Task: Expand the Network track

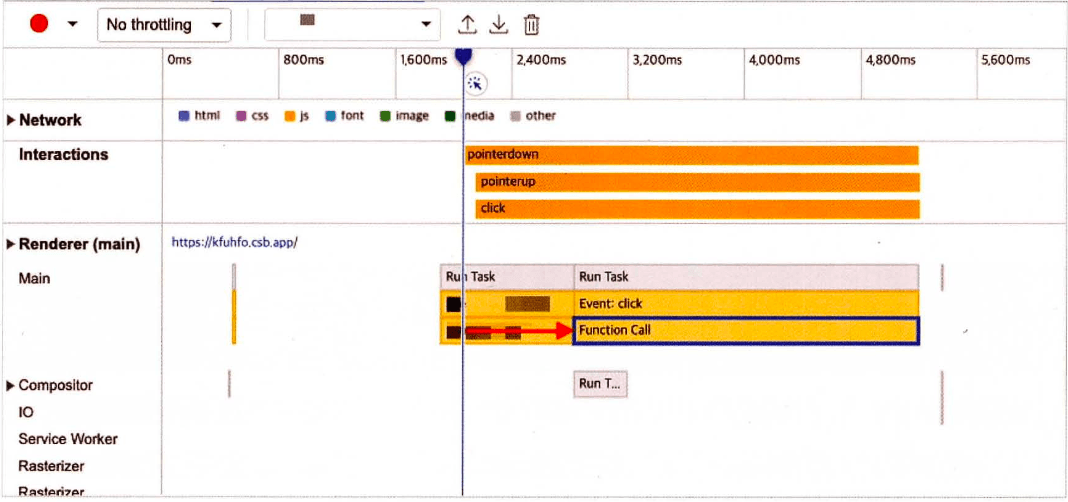Action: click(x=11, y=120)
